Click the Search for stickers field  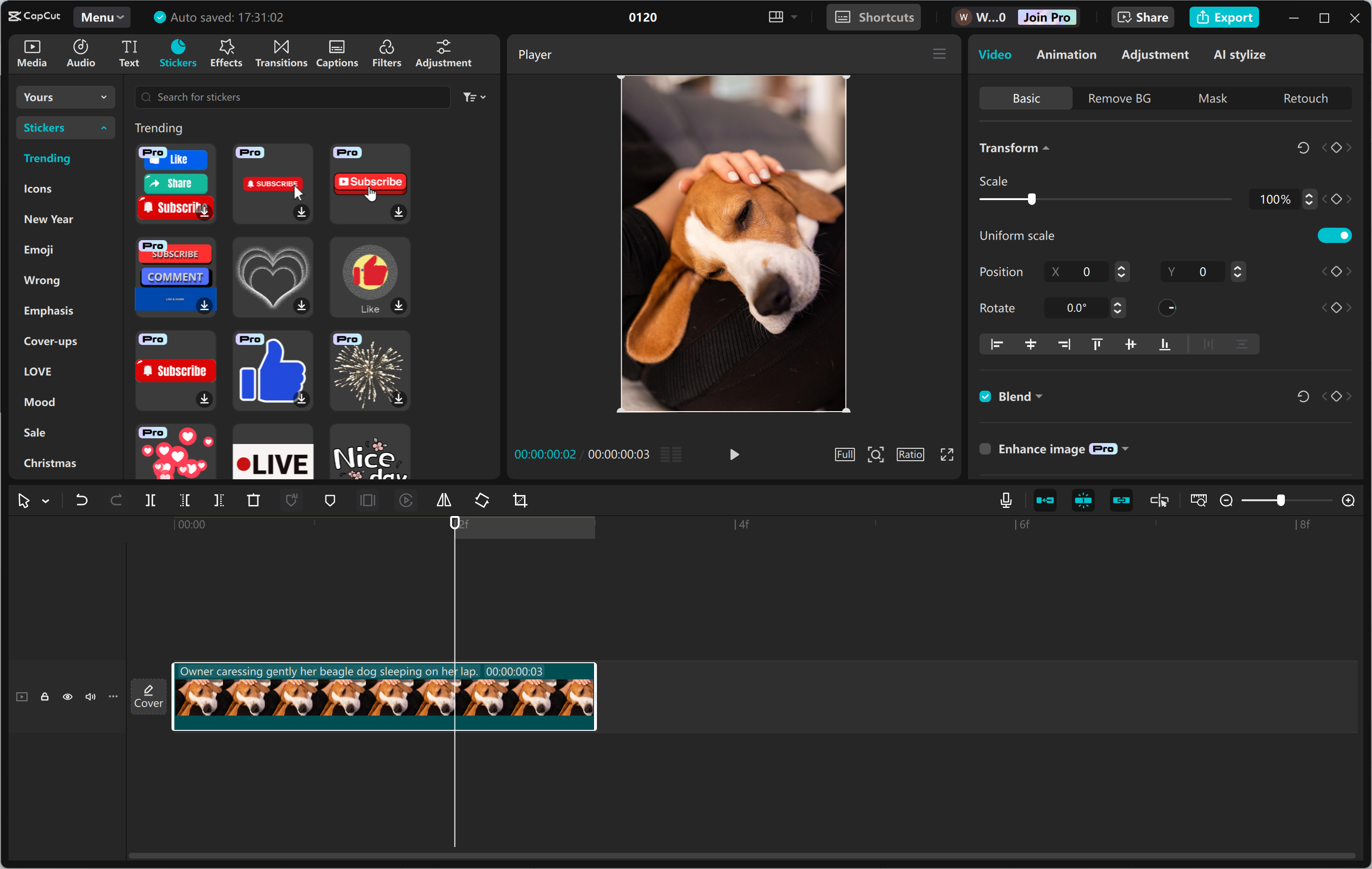coord(293,97)
